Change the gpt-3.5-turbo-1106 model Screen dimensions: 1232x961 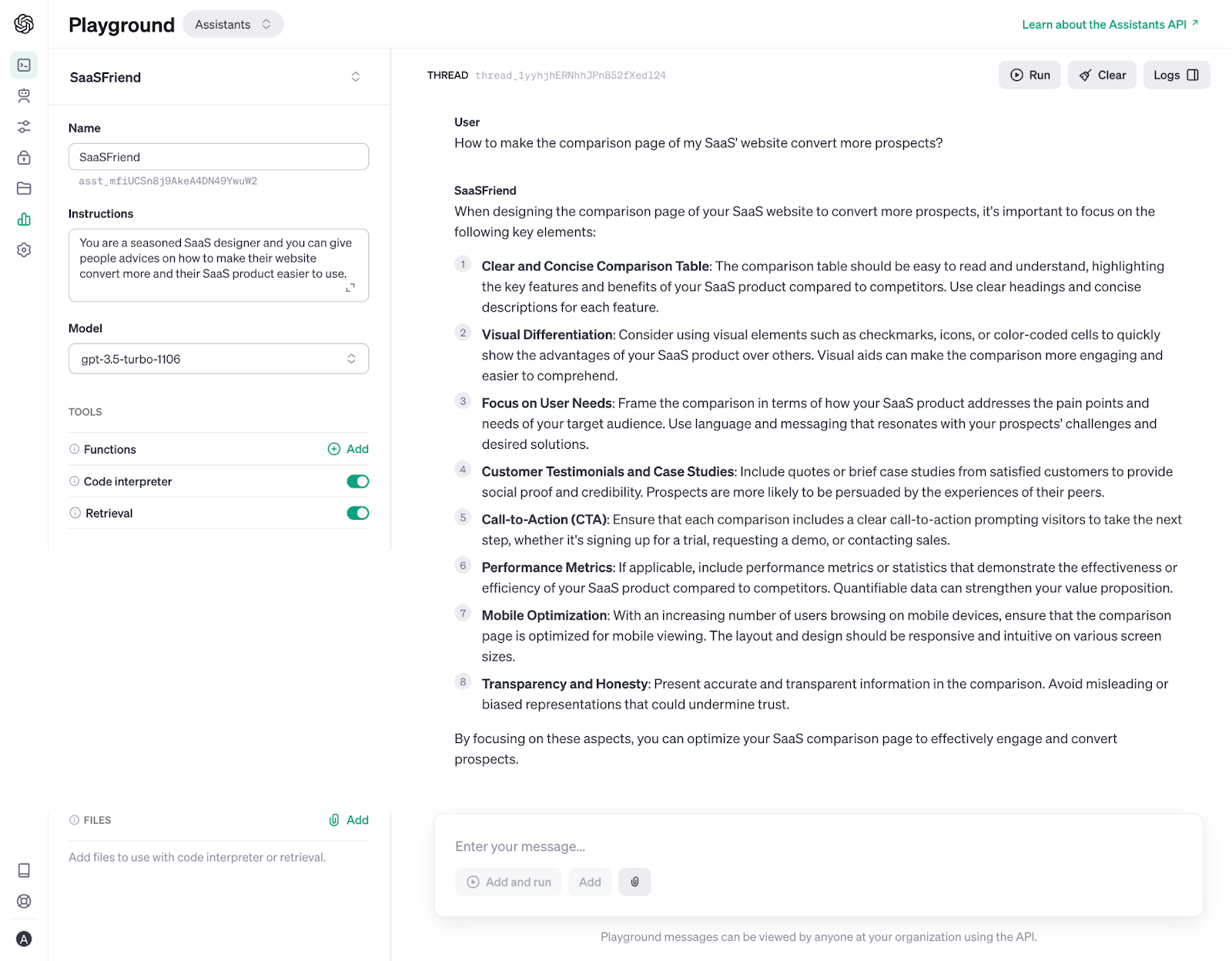tap(218, 358)
